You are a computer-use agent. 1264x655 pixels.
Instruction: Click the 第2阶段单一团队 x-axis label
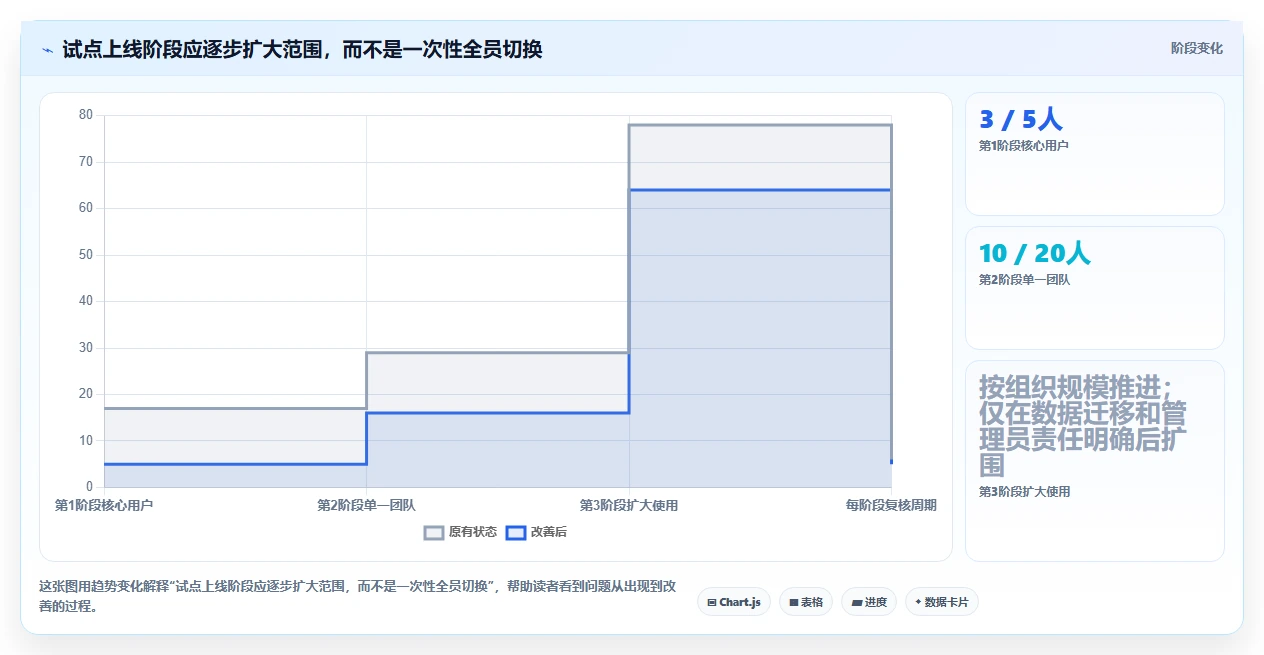[366, 505]
